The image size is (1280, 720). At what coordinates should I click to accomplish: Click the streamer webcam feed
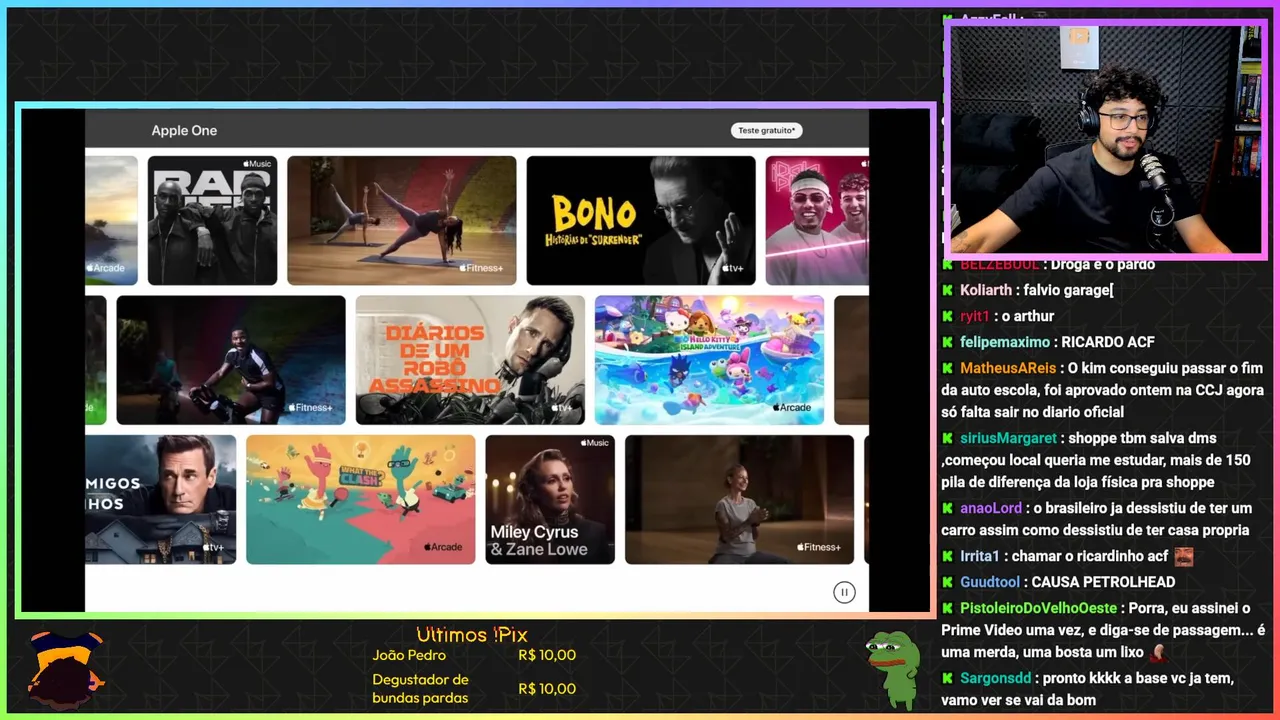1106,139
